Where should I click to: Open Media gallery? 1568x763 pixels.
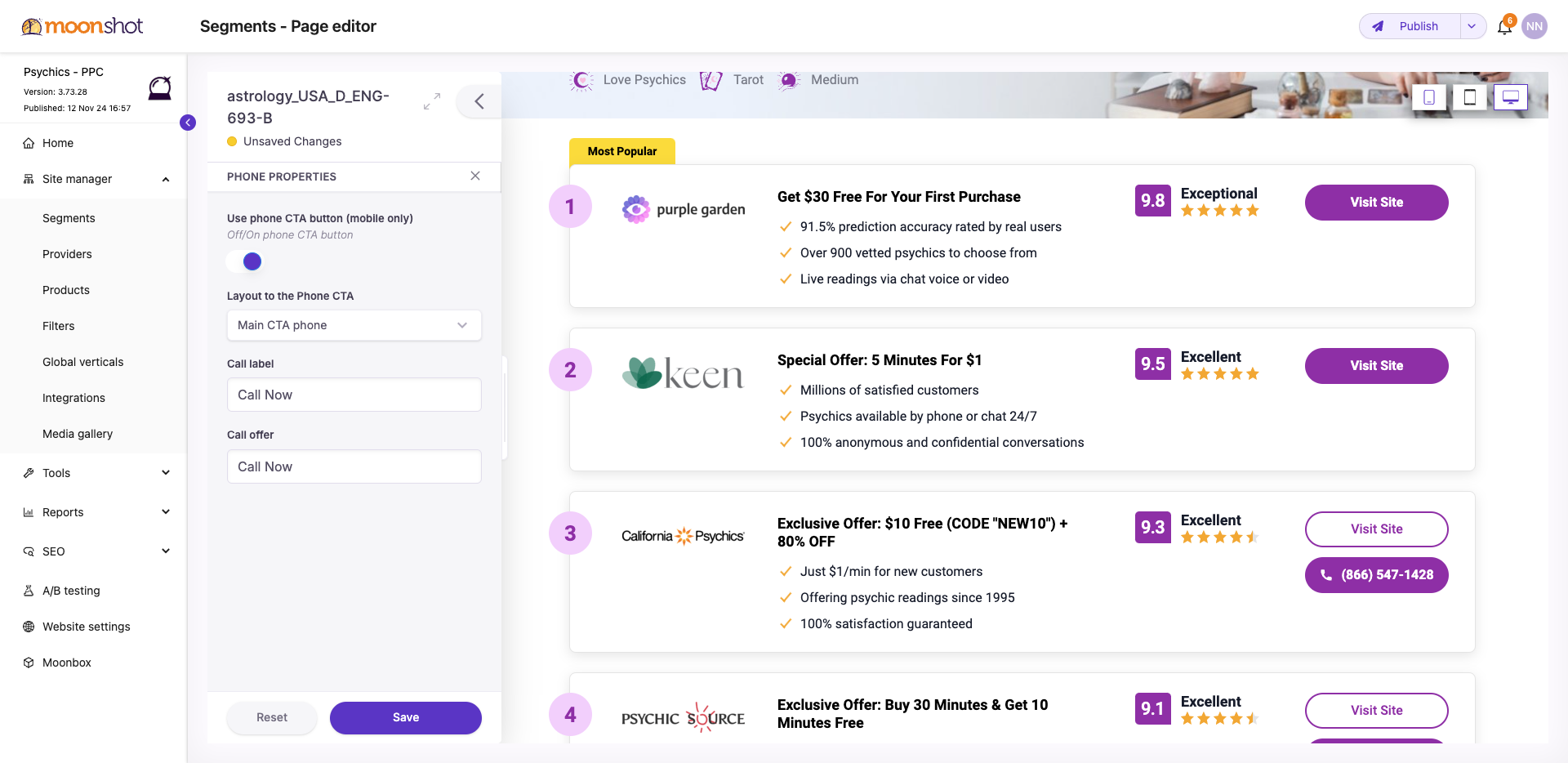coord(78,434)
